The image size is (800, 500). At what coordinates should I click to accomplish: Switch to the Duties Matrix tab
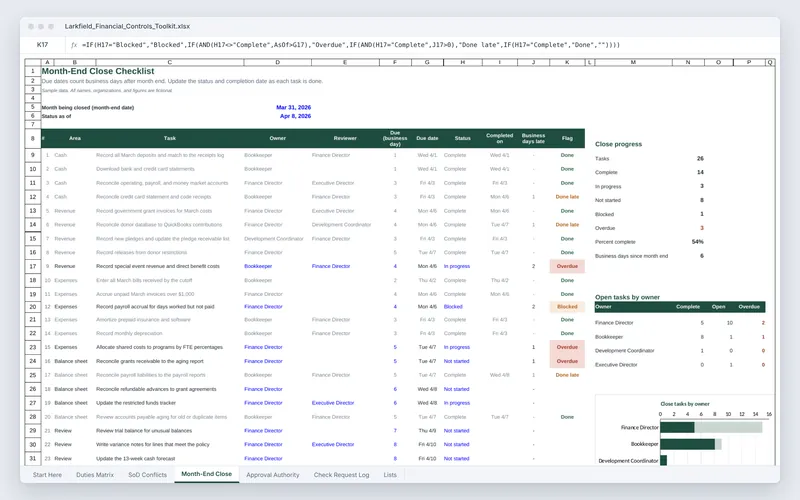click(x=95, y=474)
